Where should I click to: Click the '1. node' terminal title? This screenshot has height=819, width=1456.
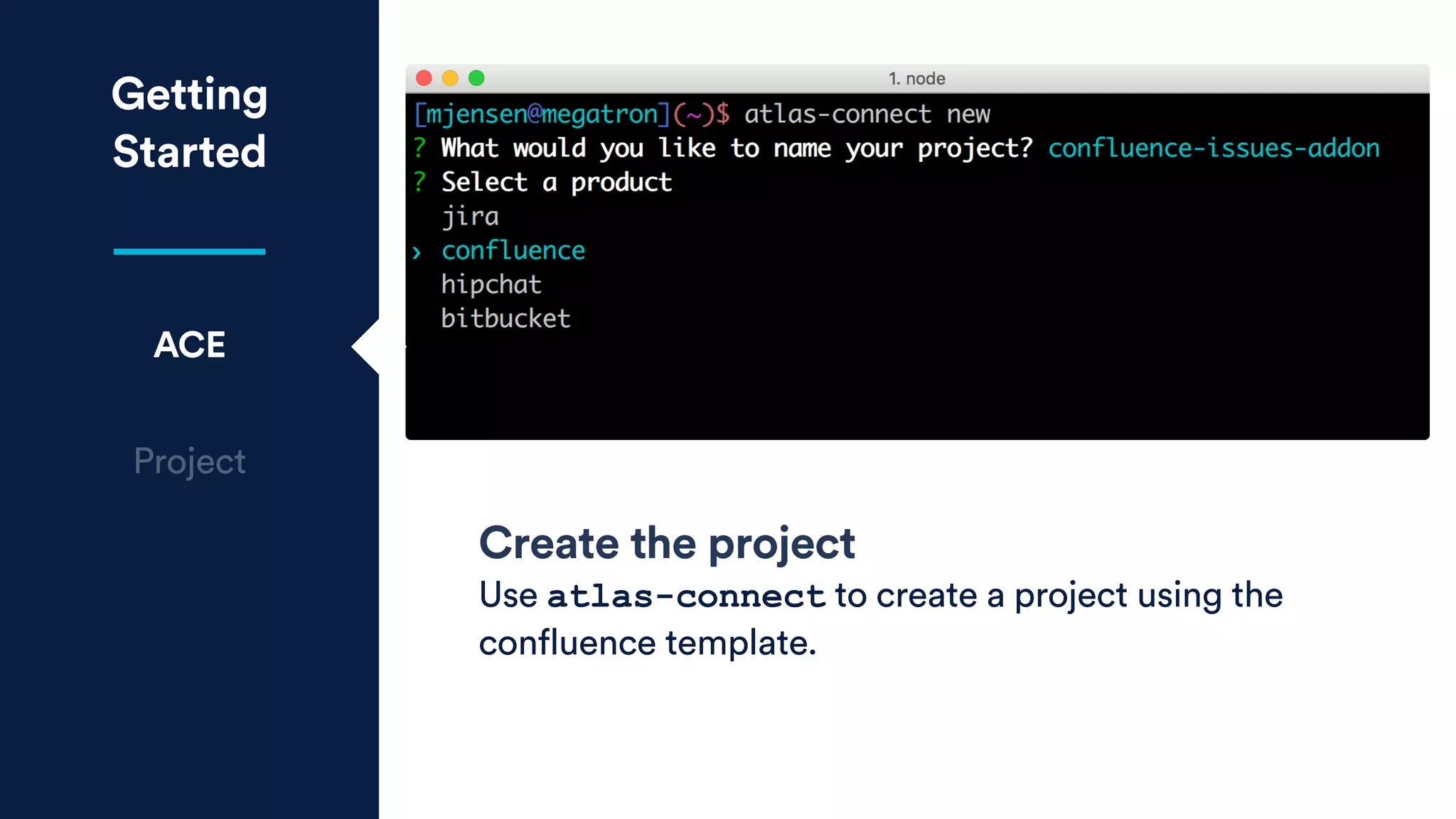916,78
